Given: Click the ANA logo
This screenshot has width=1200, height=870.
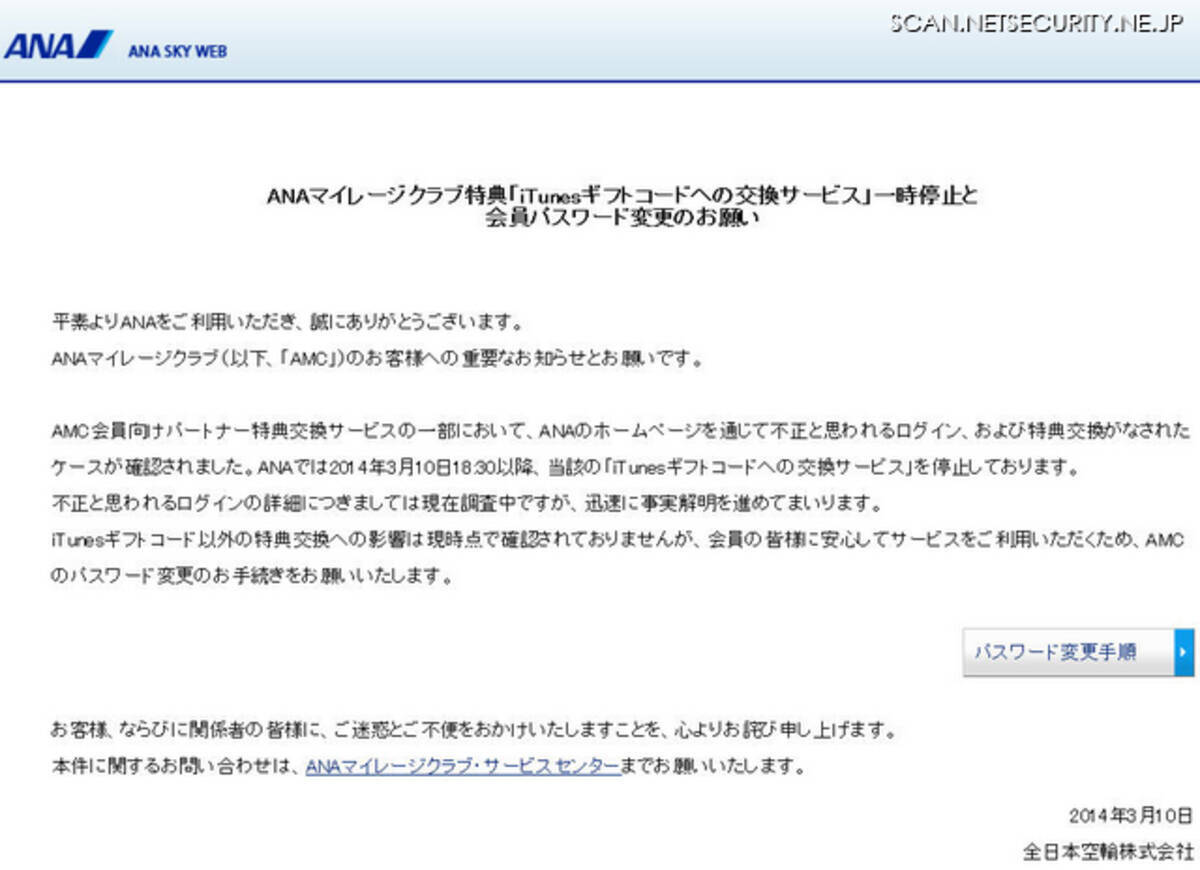Looking at the screenshot, I should (59, 45).
